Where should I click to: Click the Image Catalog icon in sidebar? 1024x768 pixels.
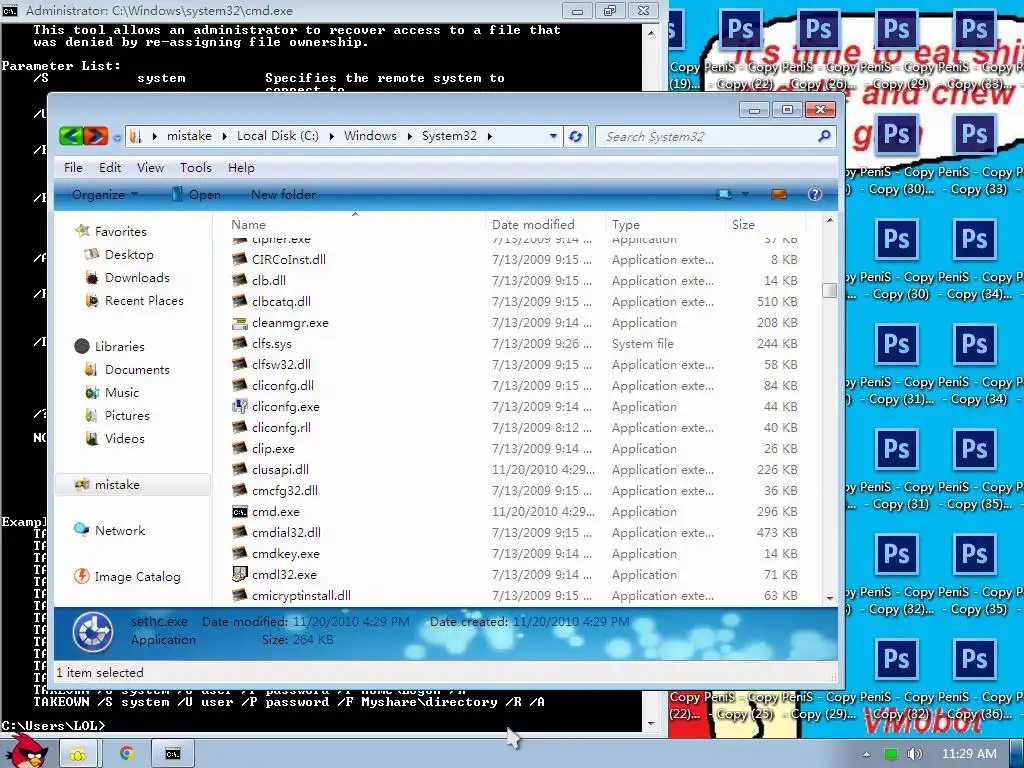tap(82, 576)
